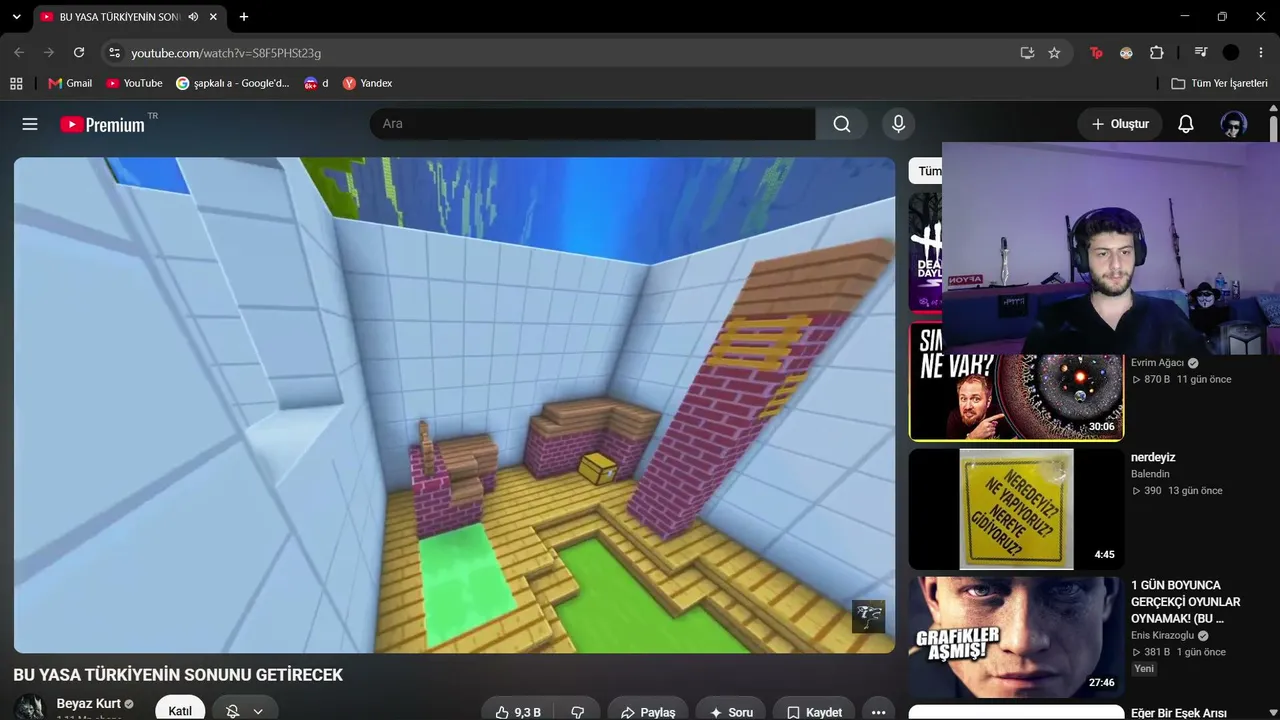This screenshot has height=720, width=1280.
Task: Open a new browser tab
Action: point(244,17)
